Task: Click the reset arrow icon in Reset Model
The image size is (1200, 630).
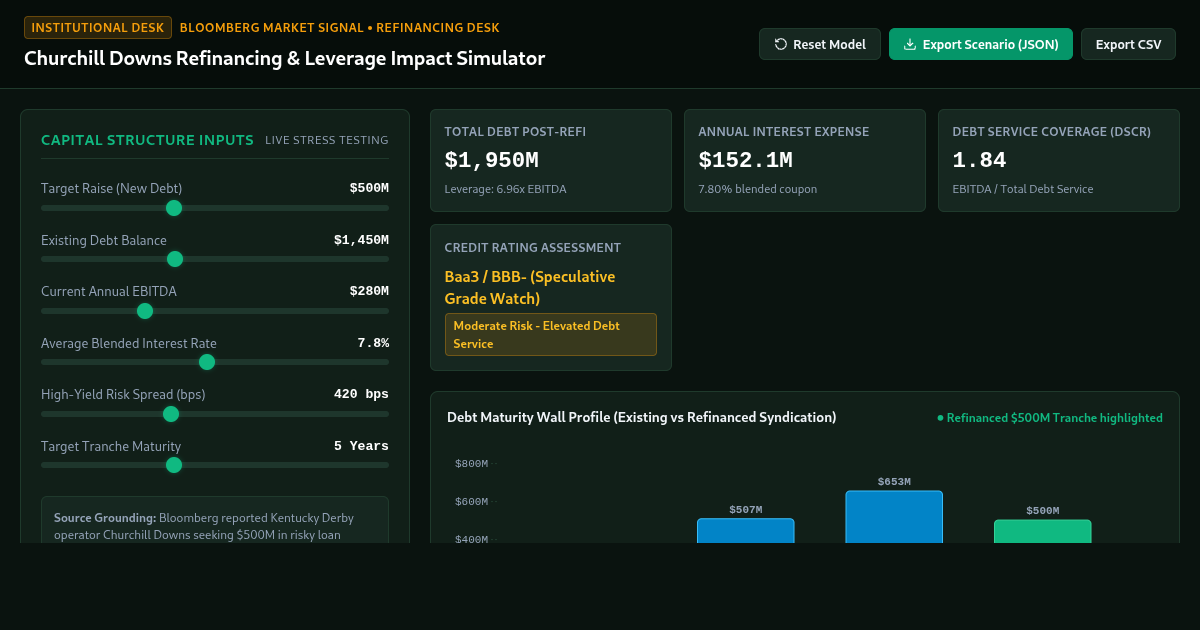Action: (x=781, y=44)
